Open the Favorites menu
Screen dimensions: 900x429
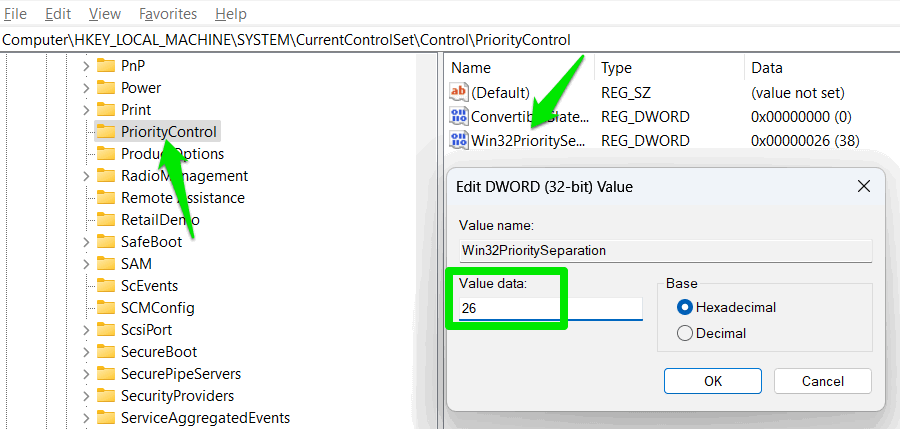(x=167, y=14)
